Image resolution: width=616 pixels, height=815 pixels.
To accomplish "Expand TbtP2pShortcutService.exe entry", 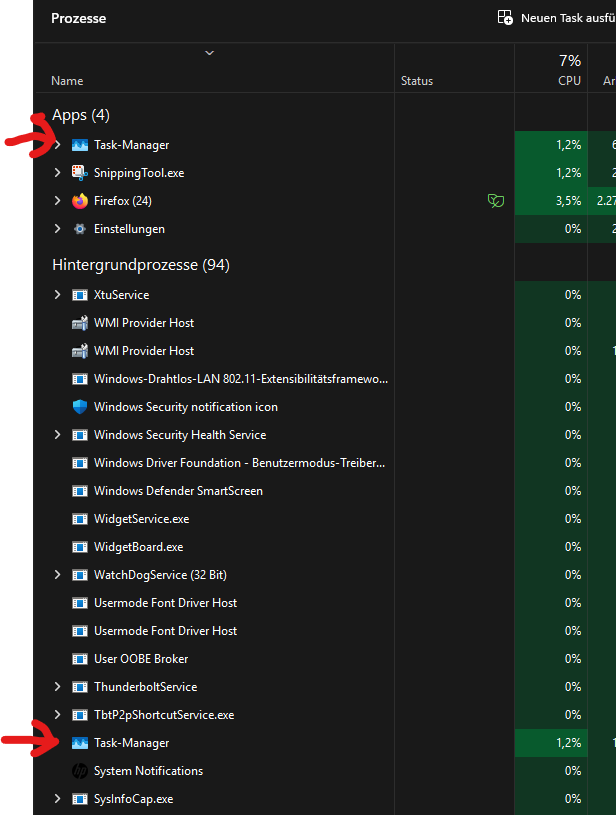I will click(57, 715).
